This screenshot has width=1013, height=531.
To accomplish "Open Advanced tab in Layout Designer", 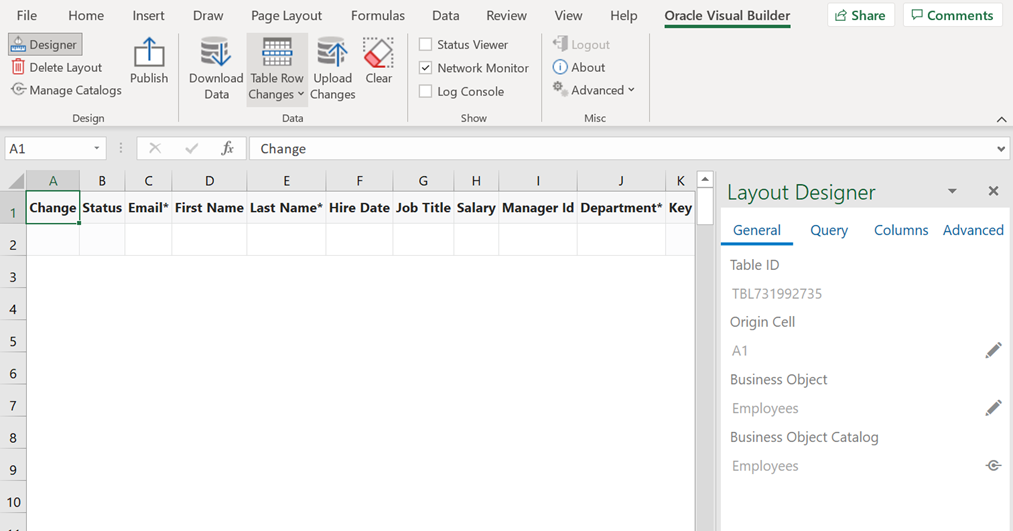I will click(x=973, y=230).
